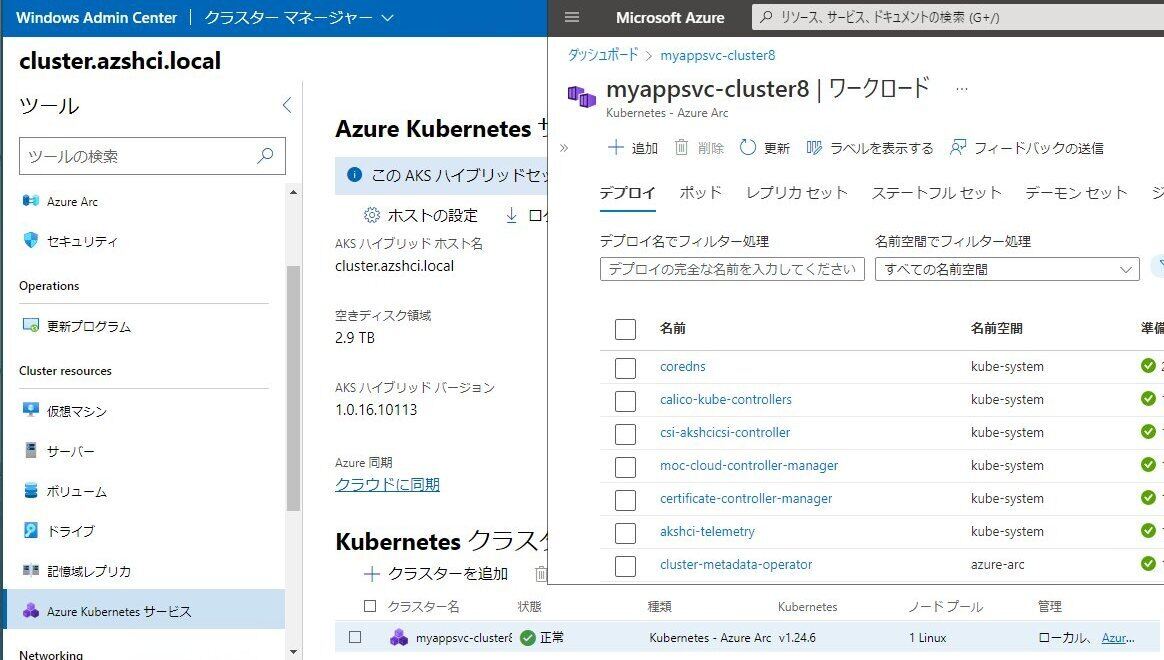Sort the deployments table by the 名前 column header
The width and height of the screenshot is (1164, 660).
pyautogui.click(x=673, y=328)
